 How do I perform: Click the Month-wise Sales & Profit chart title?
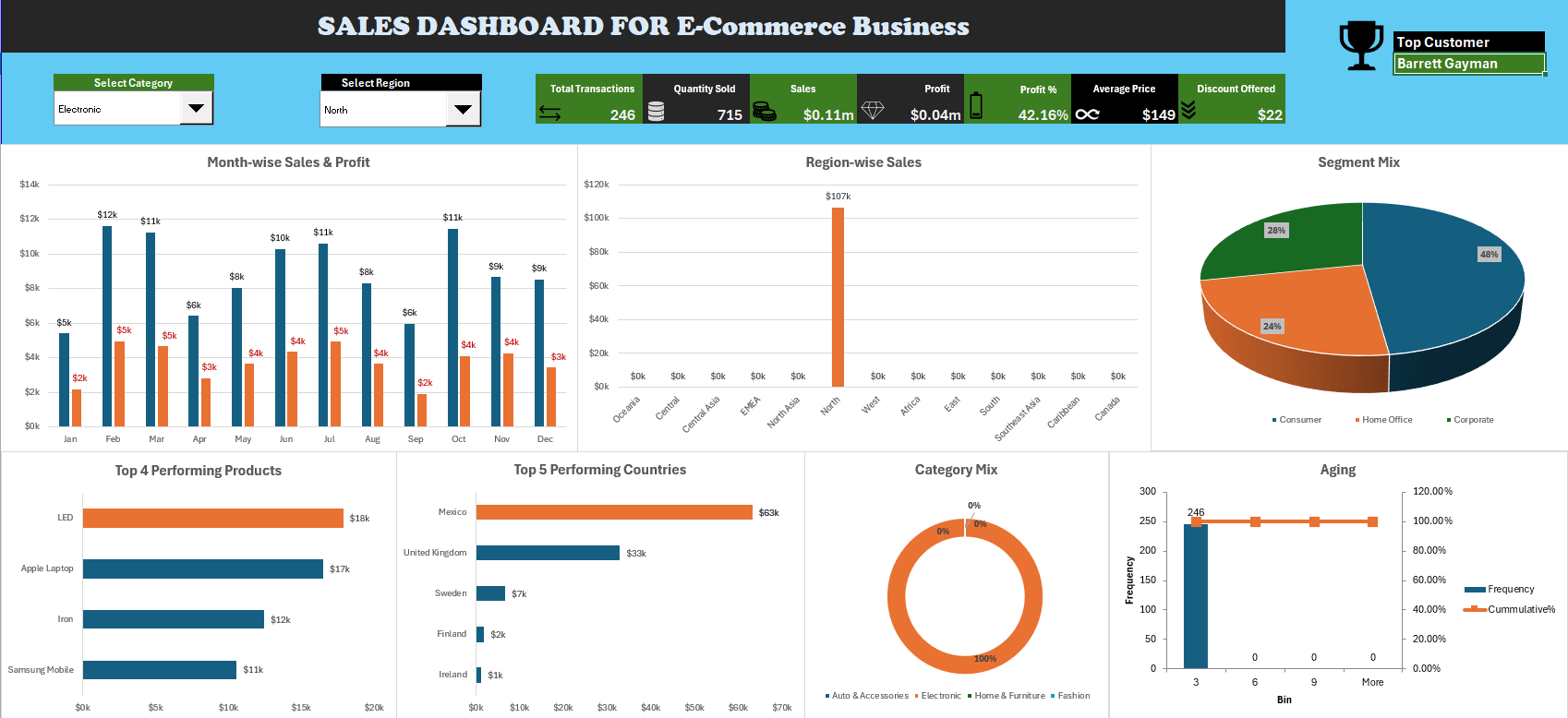click(288, 162)
